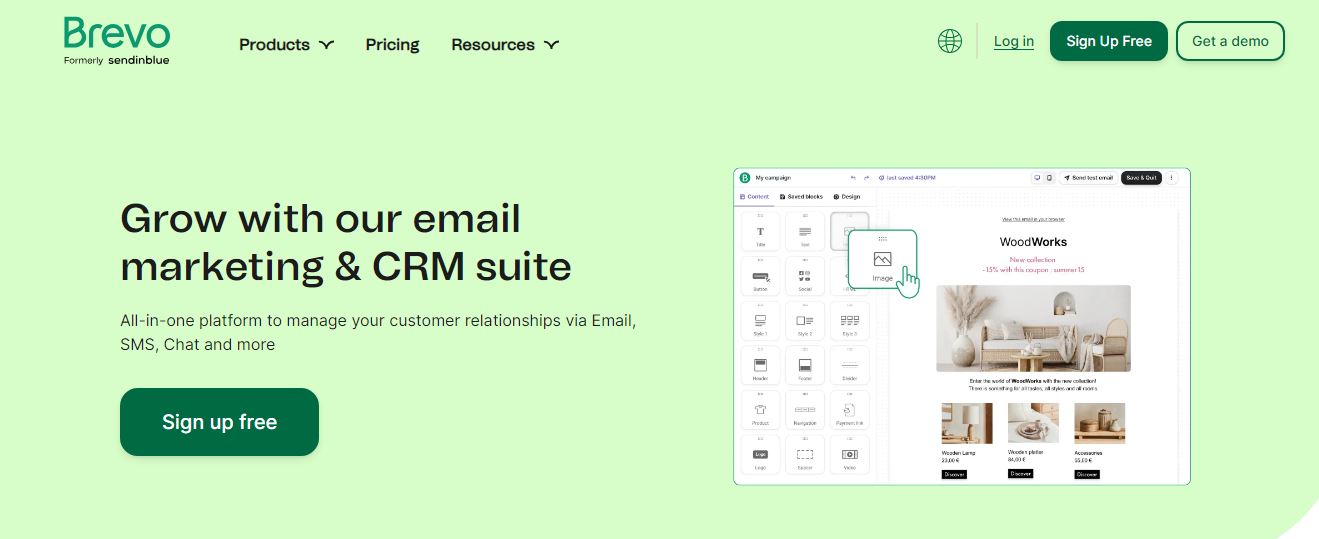Select the Footer block
The image size is (1319, 539).
[805, 366]
